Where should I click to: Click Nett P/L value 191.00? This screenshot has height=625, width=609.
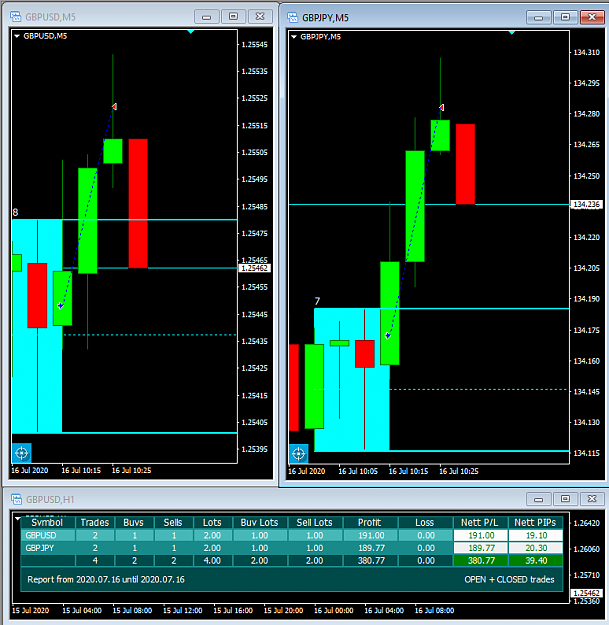click(480, 535)
